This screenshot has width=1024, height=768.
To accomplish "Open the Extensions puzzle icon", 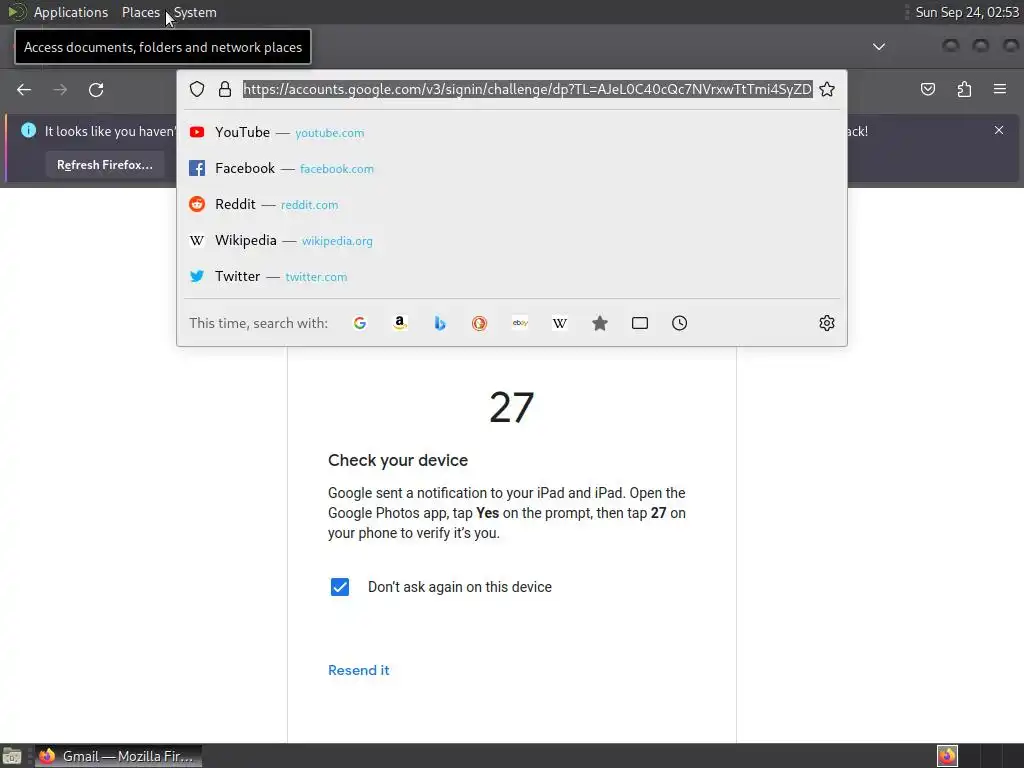I will click(x=964, y=89).
